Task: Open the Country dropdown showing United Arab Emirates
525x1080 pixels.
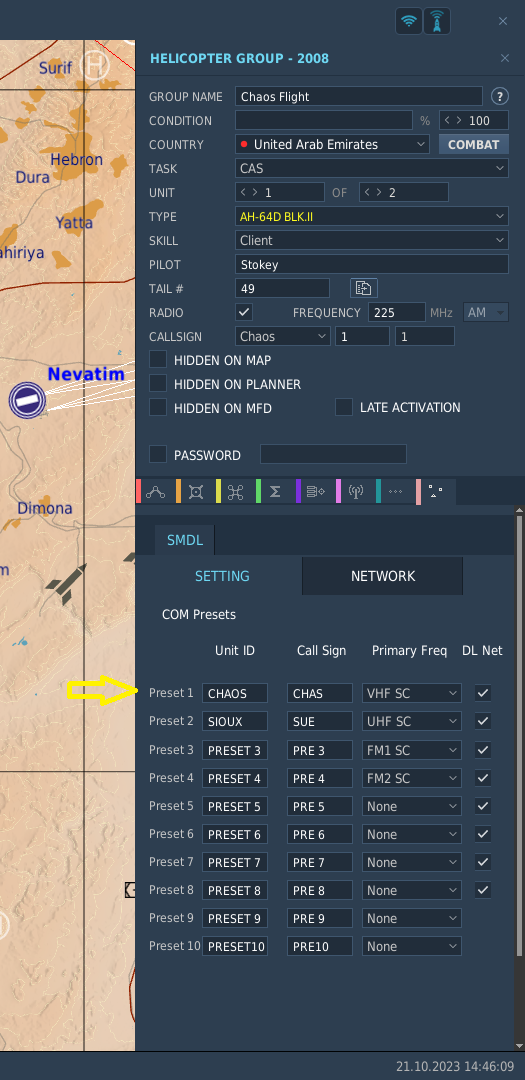Action: pyautogui.click(x=333, y=145)
